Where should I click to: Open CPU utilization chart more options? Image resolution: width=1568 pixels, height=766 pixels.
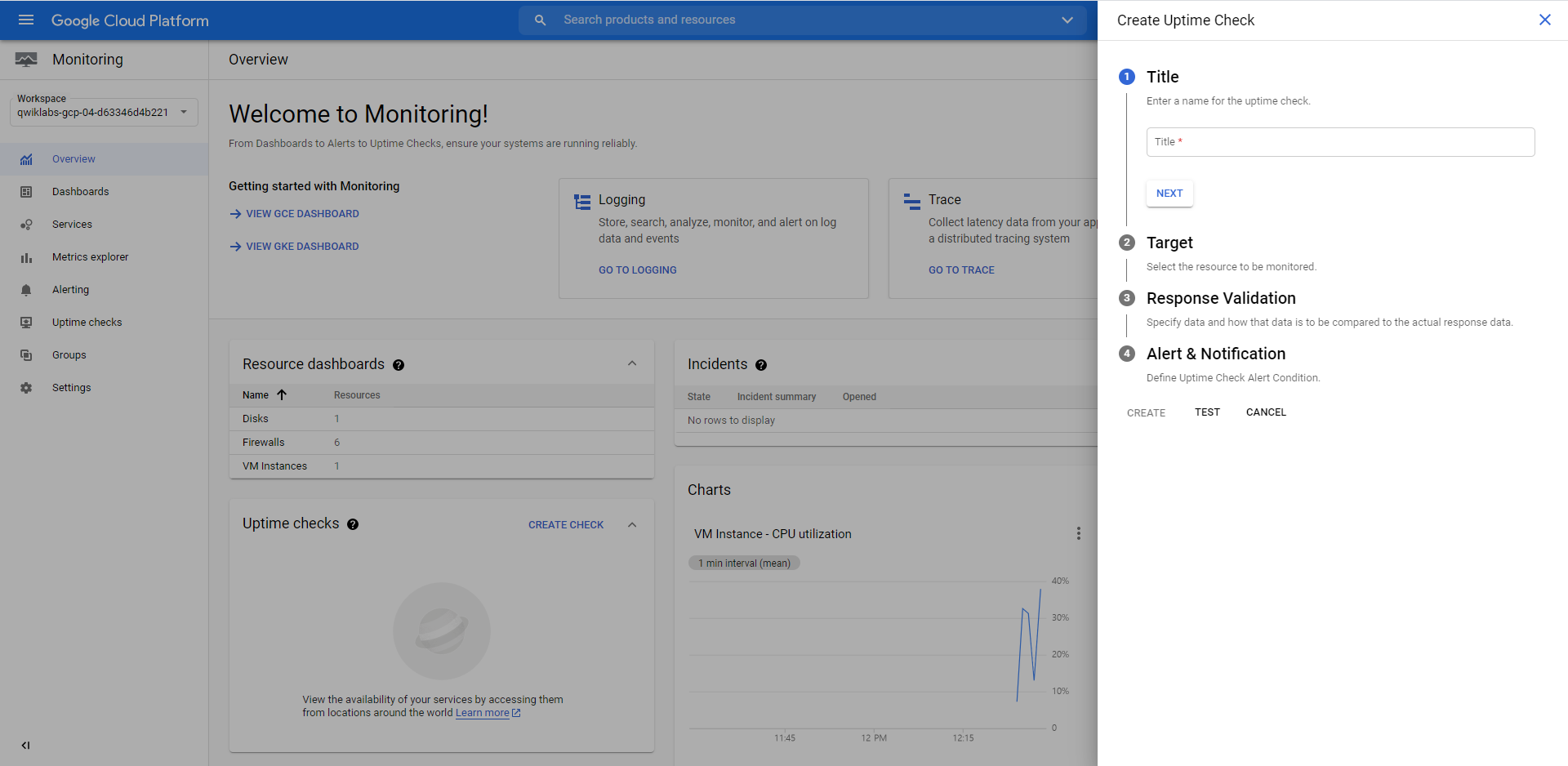tap(1079, 533)
